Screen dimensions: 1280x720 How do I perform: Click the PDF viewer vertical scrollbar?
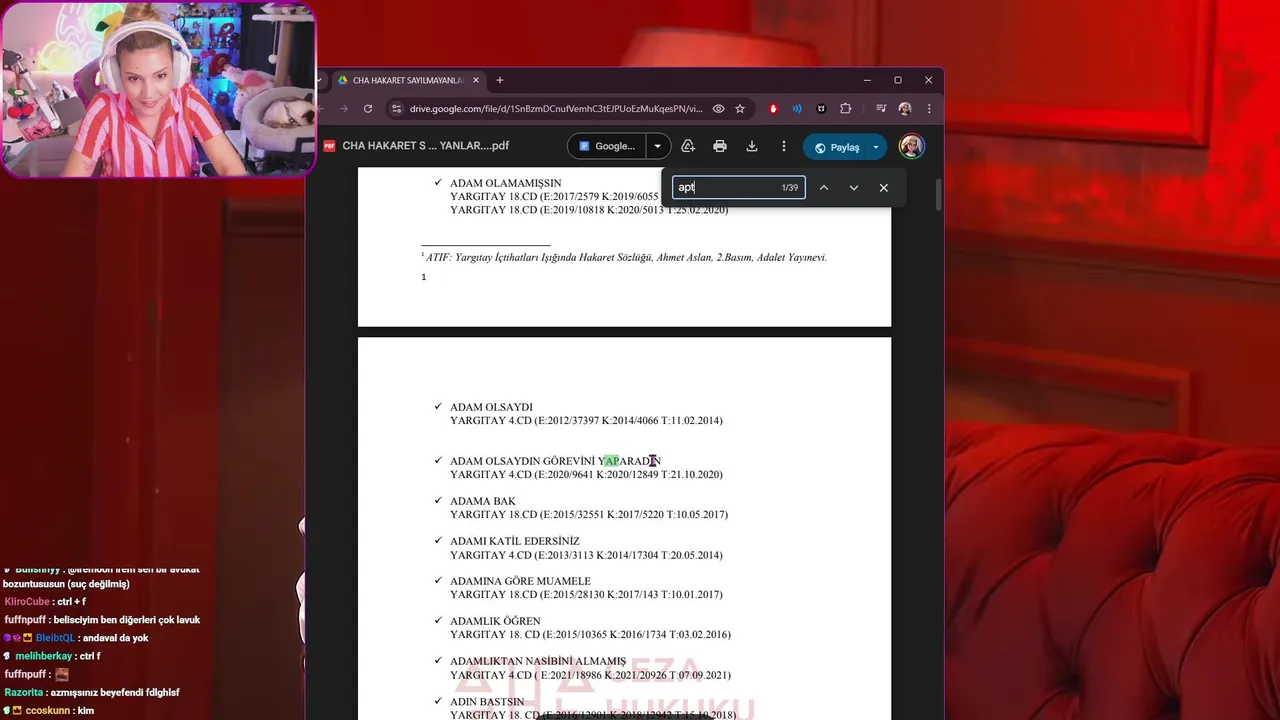[x=939, y=194]
